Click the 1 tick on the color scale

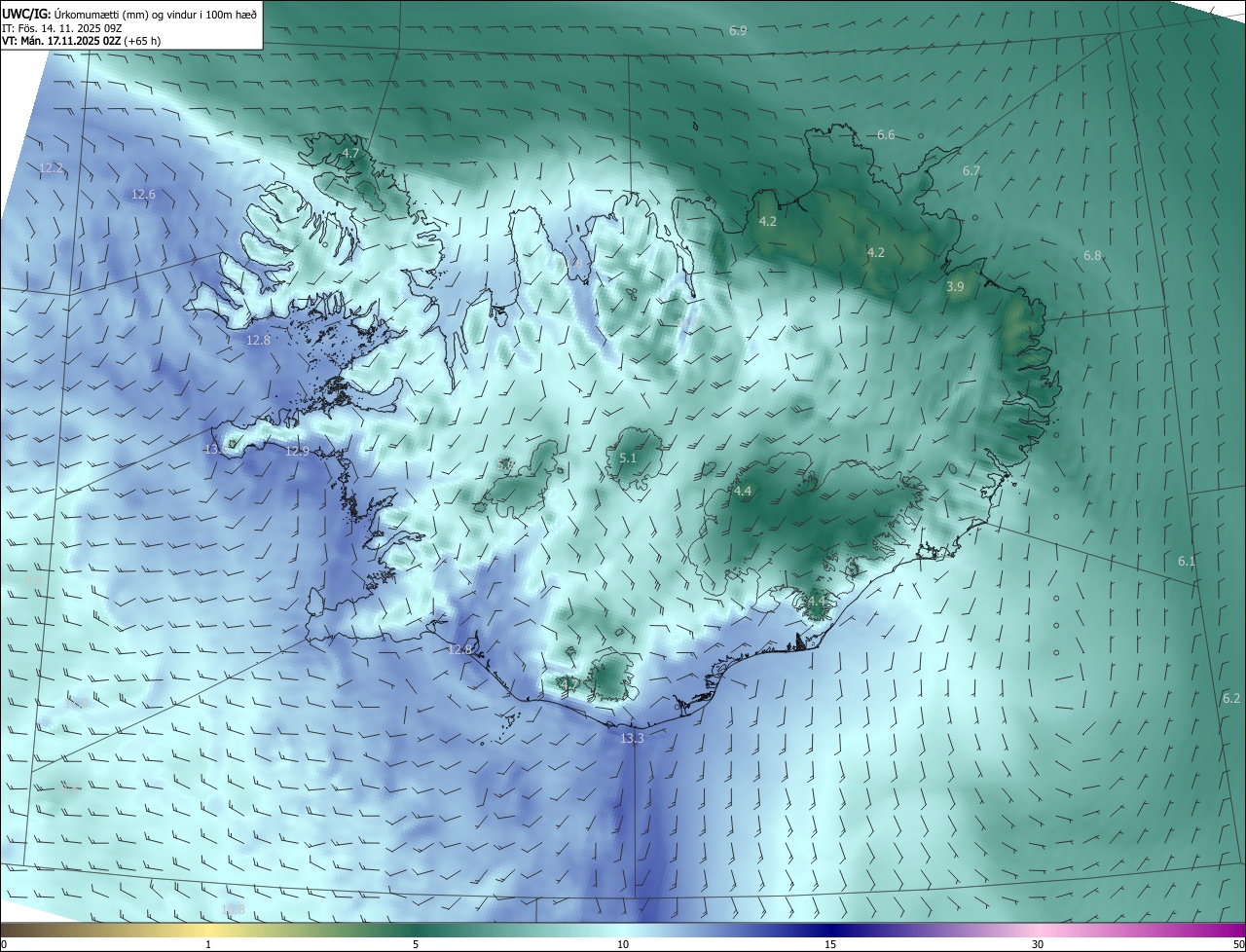click(208, 945)
